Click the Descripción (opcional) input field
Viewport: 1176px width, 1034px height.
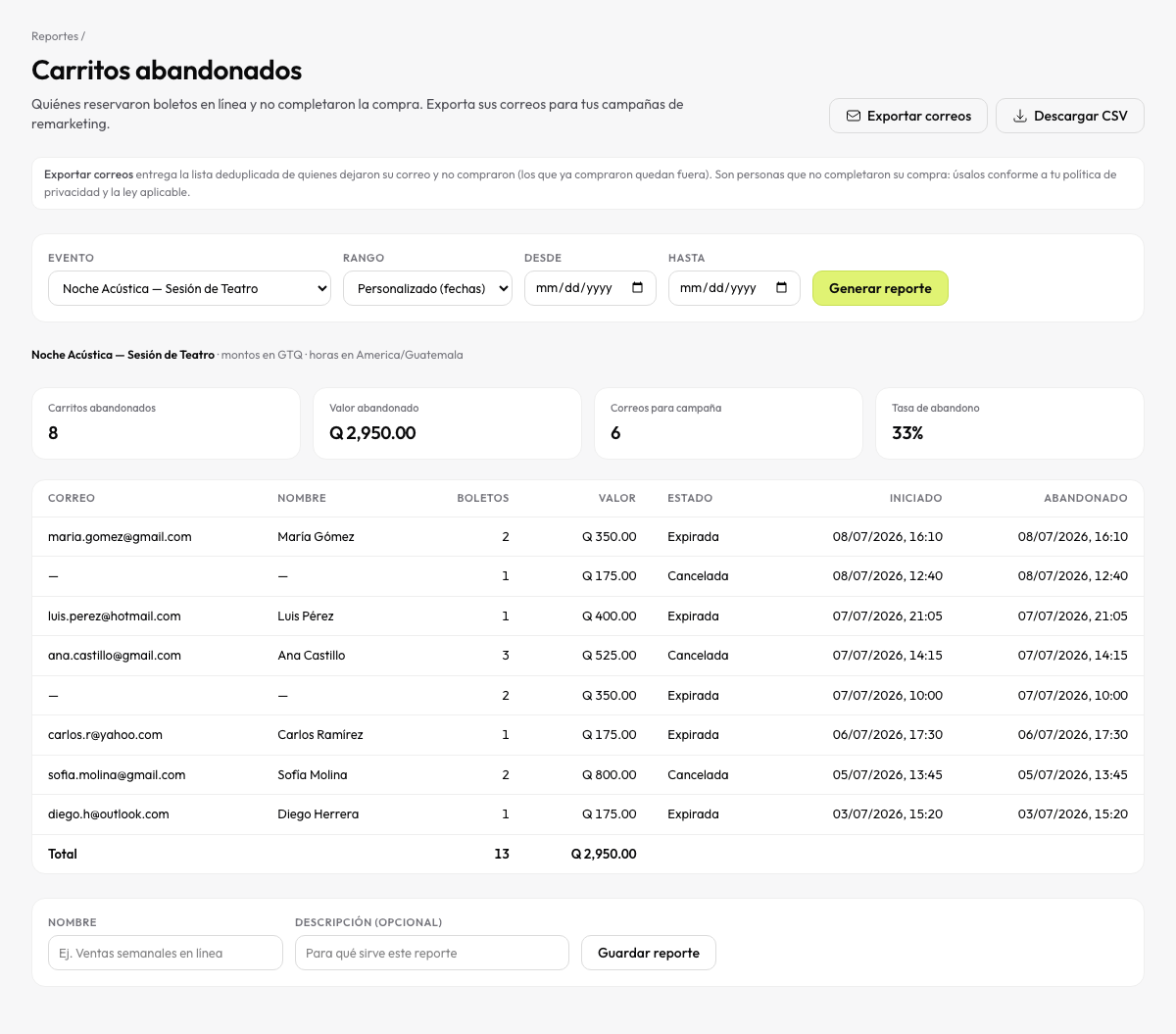click(x=432, y=953)
